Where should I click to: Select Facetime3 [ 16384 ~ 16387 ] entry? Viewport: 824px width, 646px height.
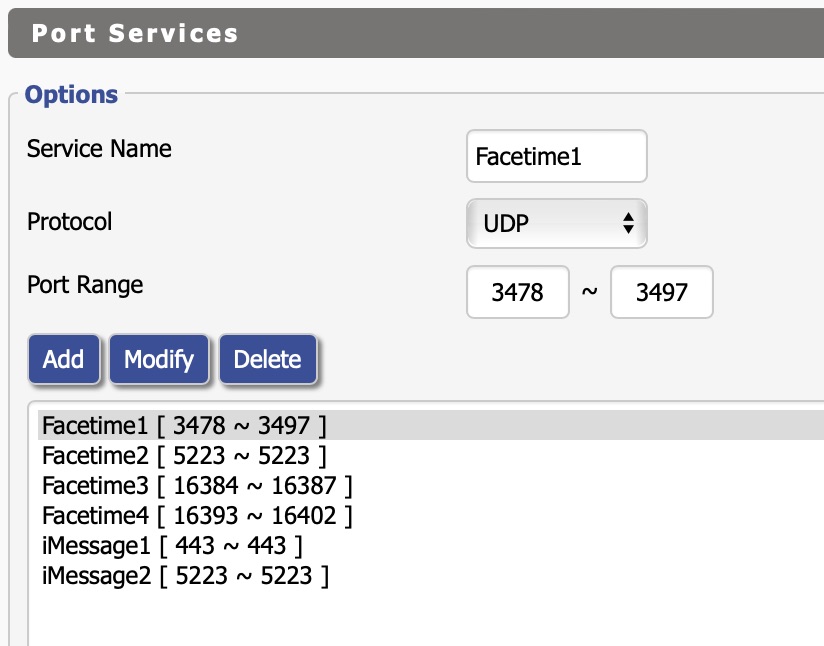coord(431,485)
